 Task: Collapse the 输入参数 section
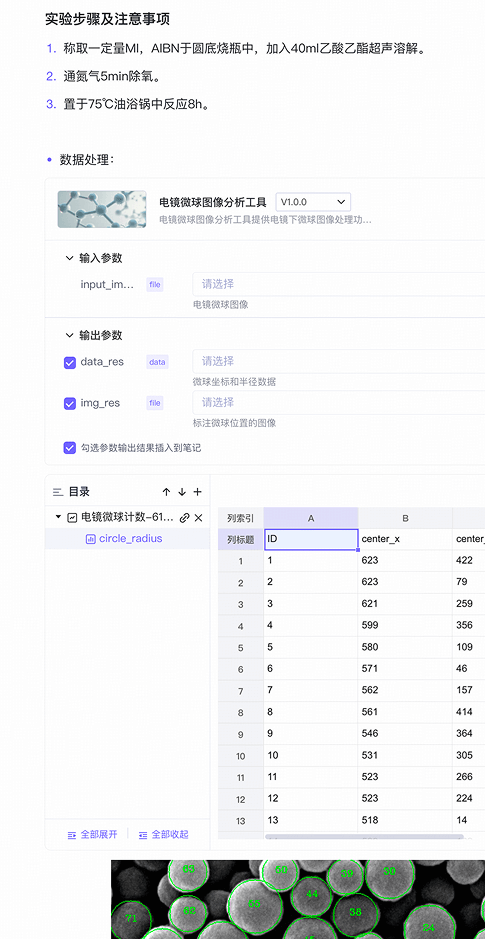click(x=69, y=258)
